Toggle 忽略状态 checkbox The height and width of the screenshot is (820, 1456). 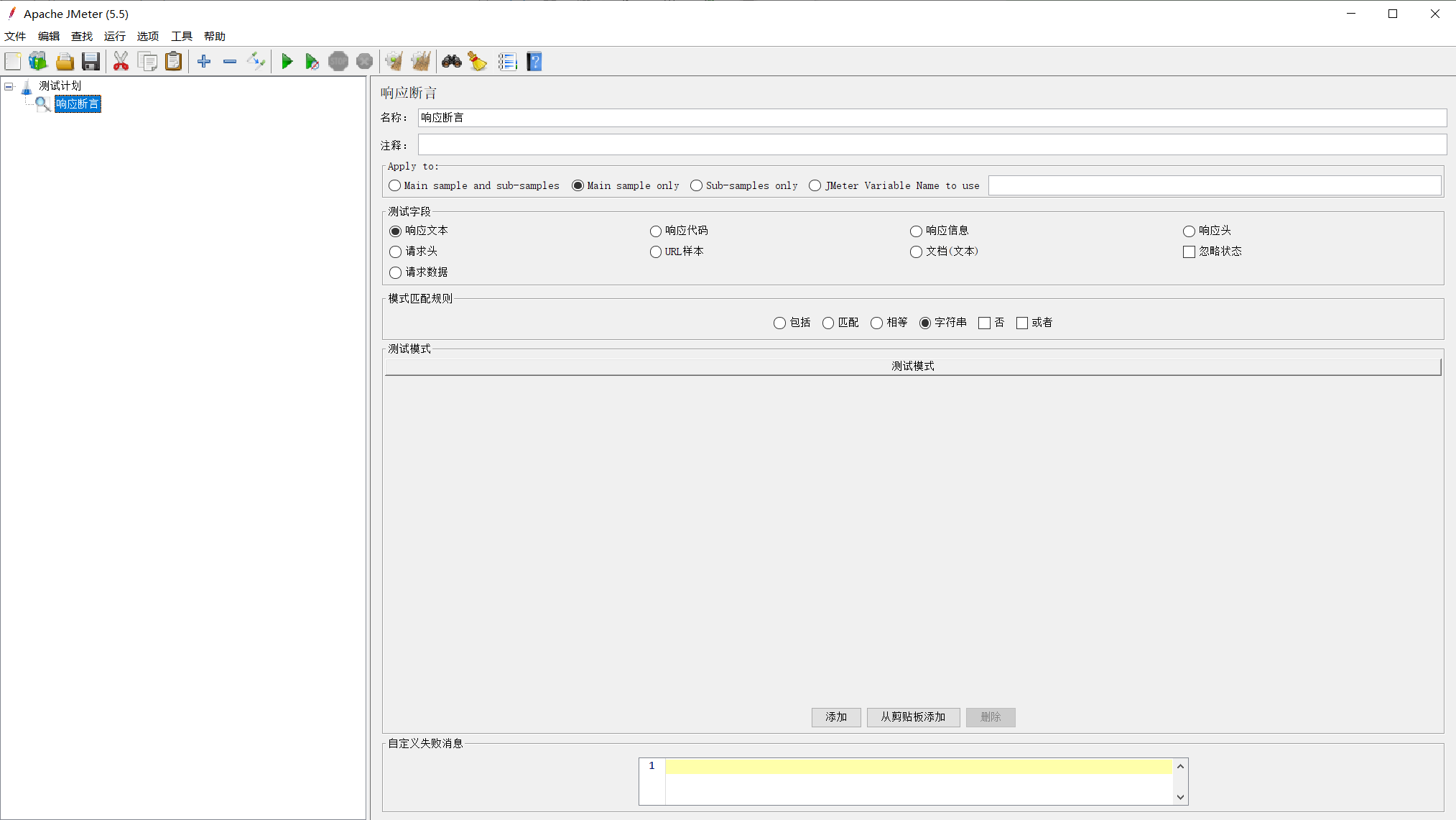pyautogui.click(x=1189, y=252)
